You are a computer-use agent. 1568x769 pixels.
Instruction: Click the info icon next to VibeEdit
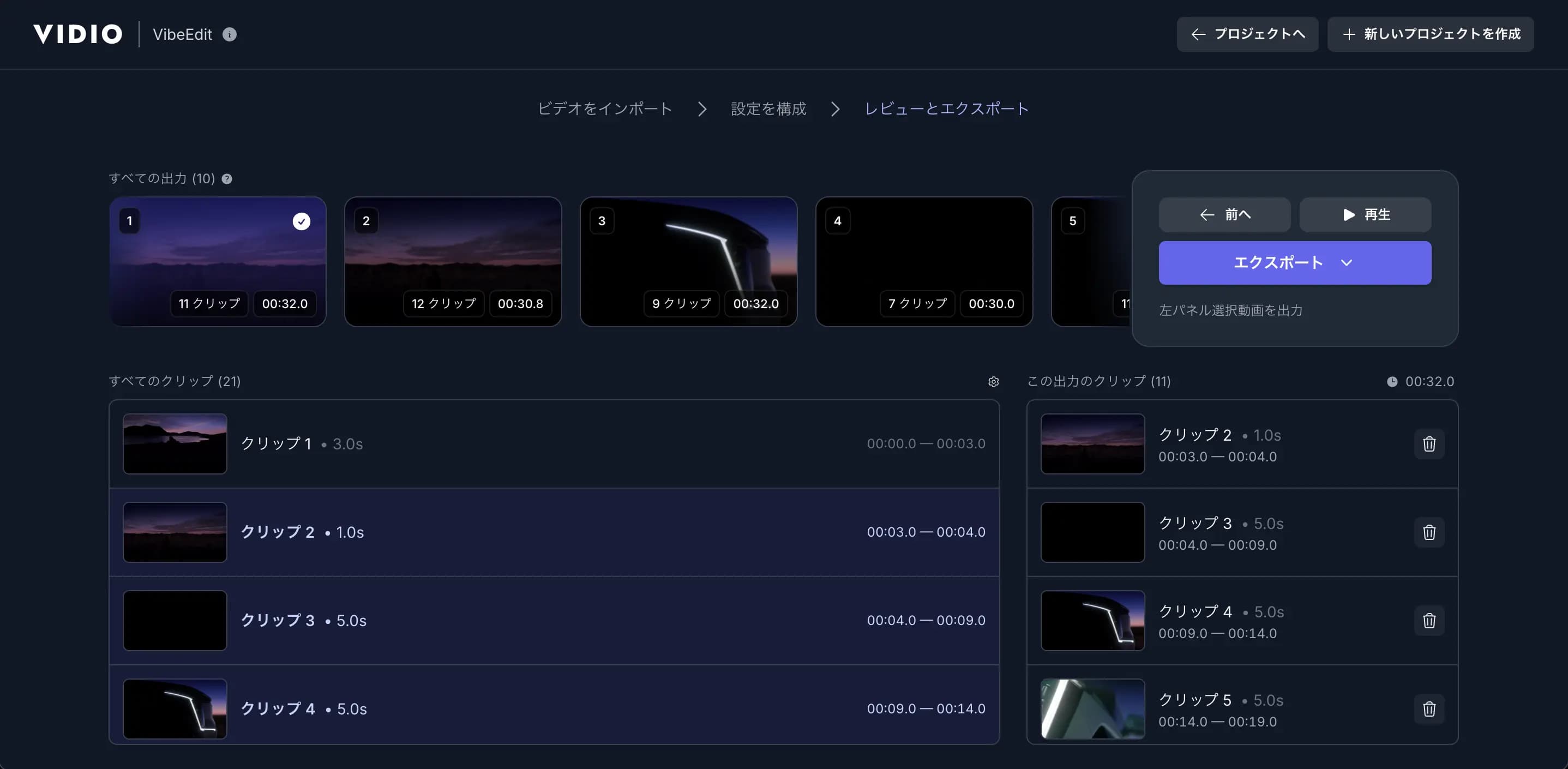coord(230,35)
